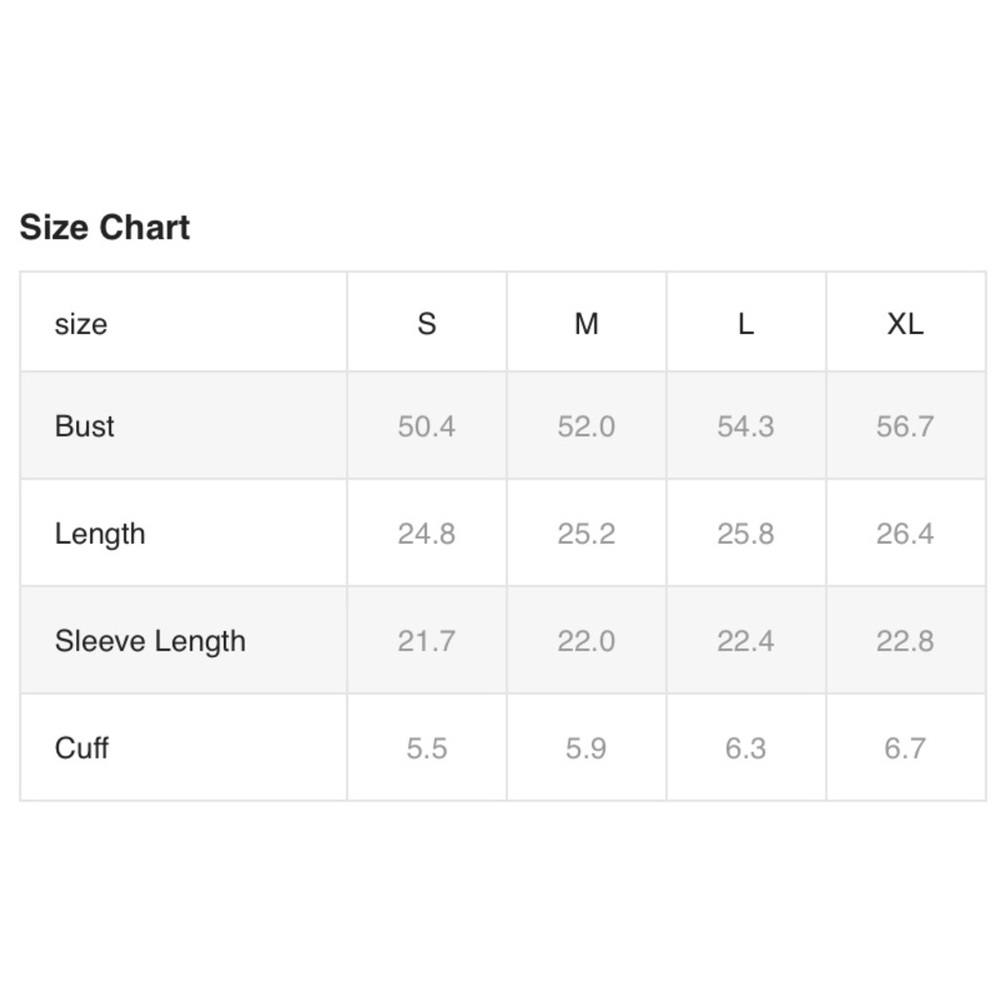Select the XL size column header
Screen dimensions: 1000x1000
click(x=905, y=324)
